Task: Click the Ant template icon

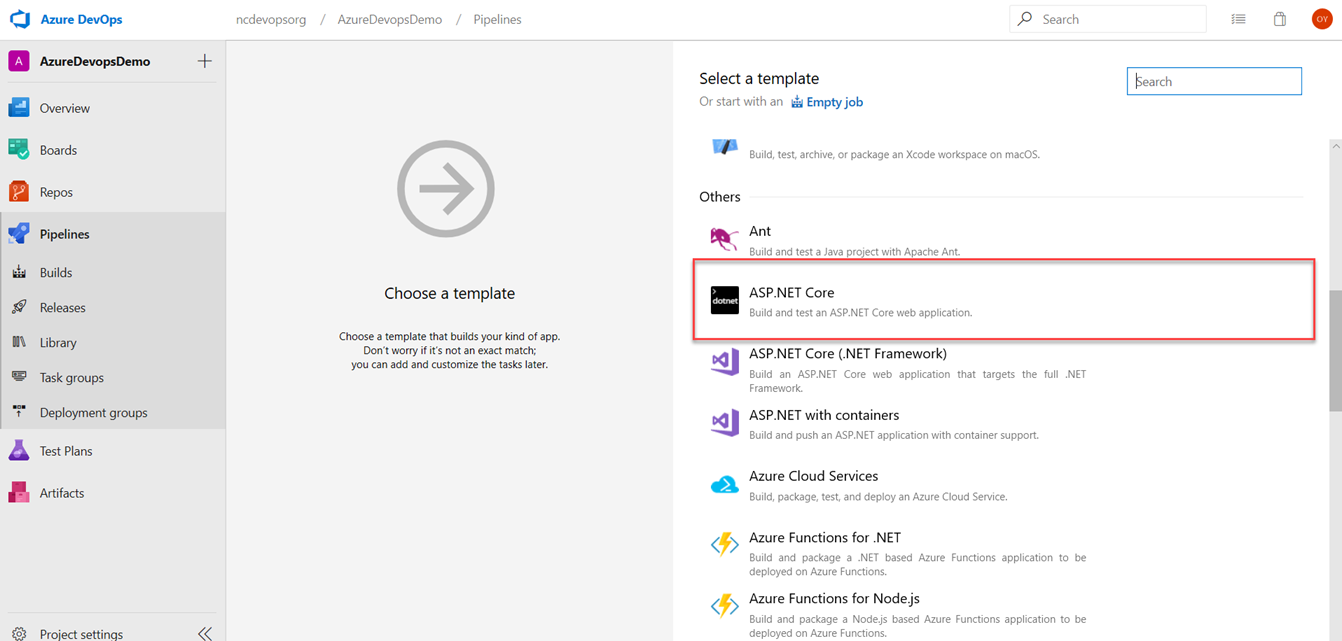Action: [x=724, y=239]
